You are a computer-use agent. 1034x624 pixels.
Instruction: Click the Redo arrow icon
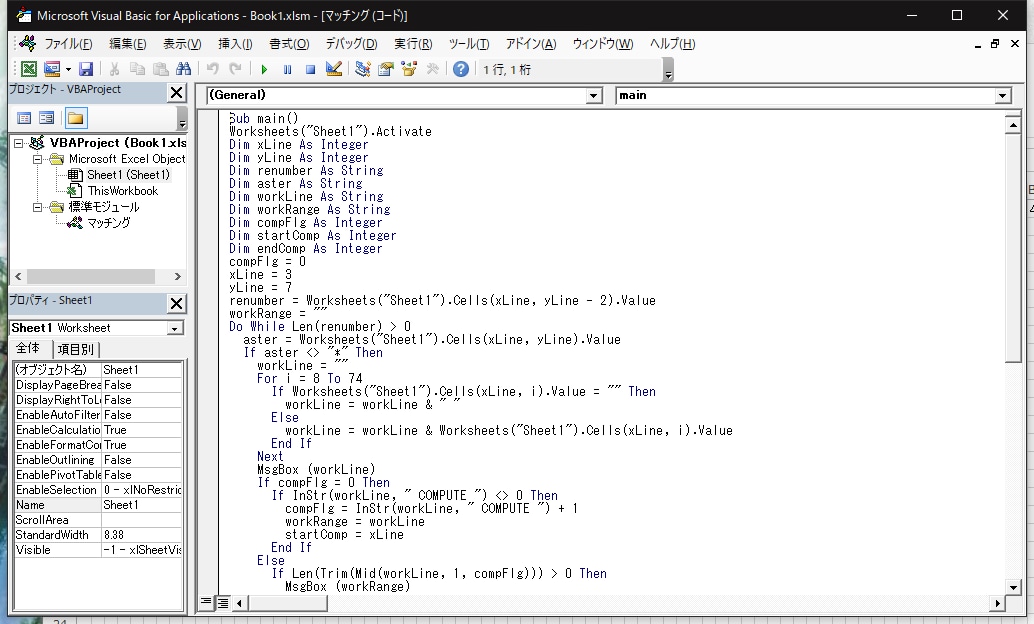click(x=235, y=69)
